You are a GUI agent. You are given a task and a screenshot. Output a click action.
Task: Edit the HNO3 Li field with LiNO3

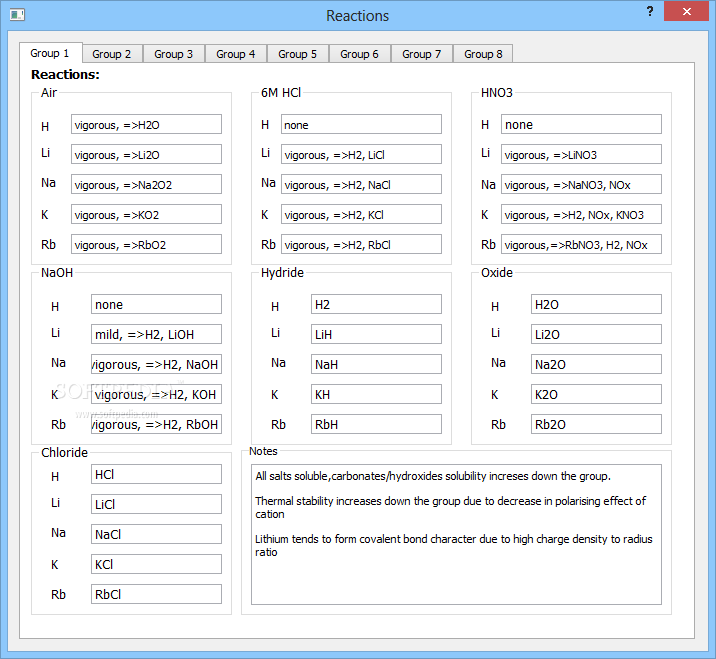(581, 154)
